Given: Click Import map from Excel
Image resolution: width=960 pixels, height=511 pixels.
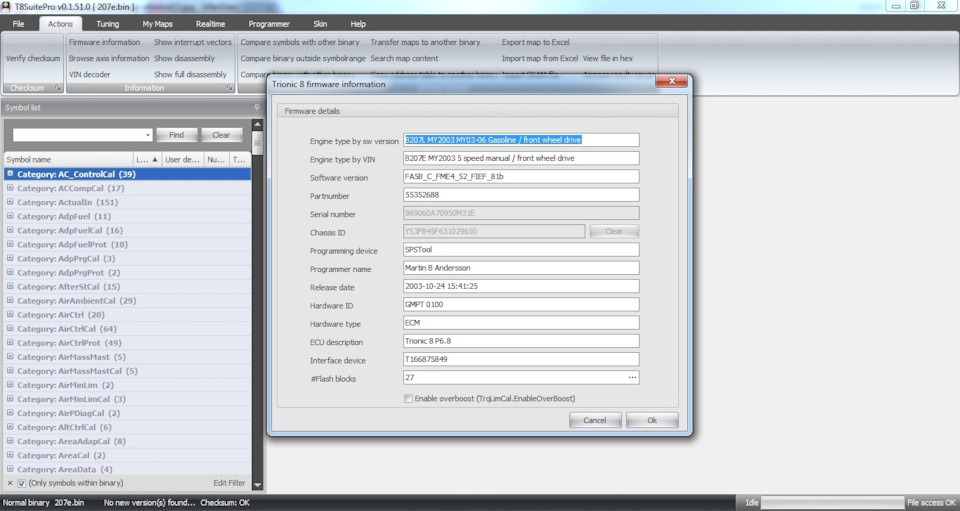Looking at the screenshot, I should tap(540, 58).
